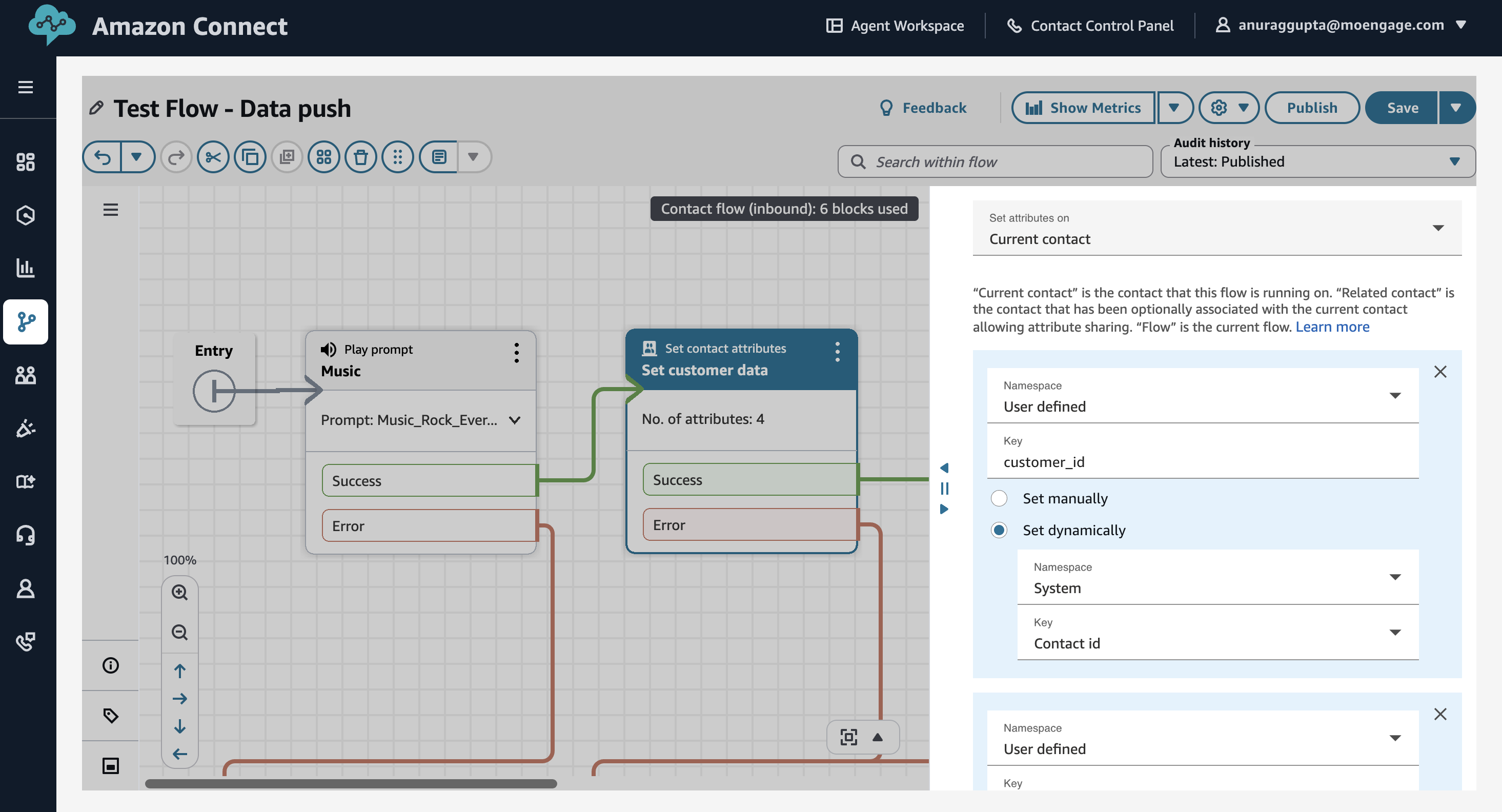Select the routing flows sidebar icon
Viewport: 1502px width, 812px height.
pos(26,321)
